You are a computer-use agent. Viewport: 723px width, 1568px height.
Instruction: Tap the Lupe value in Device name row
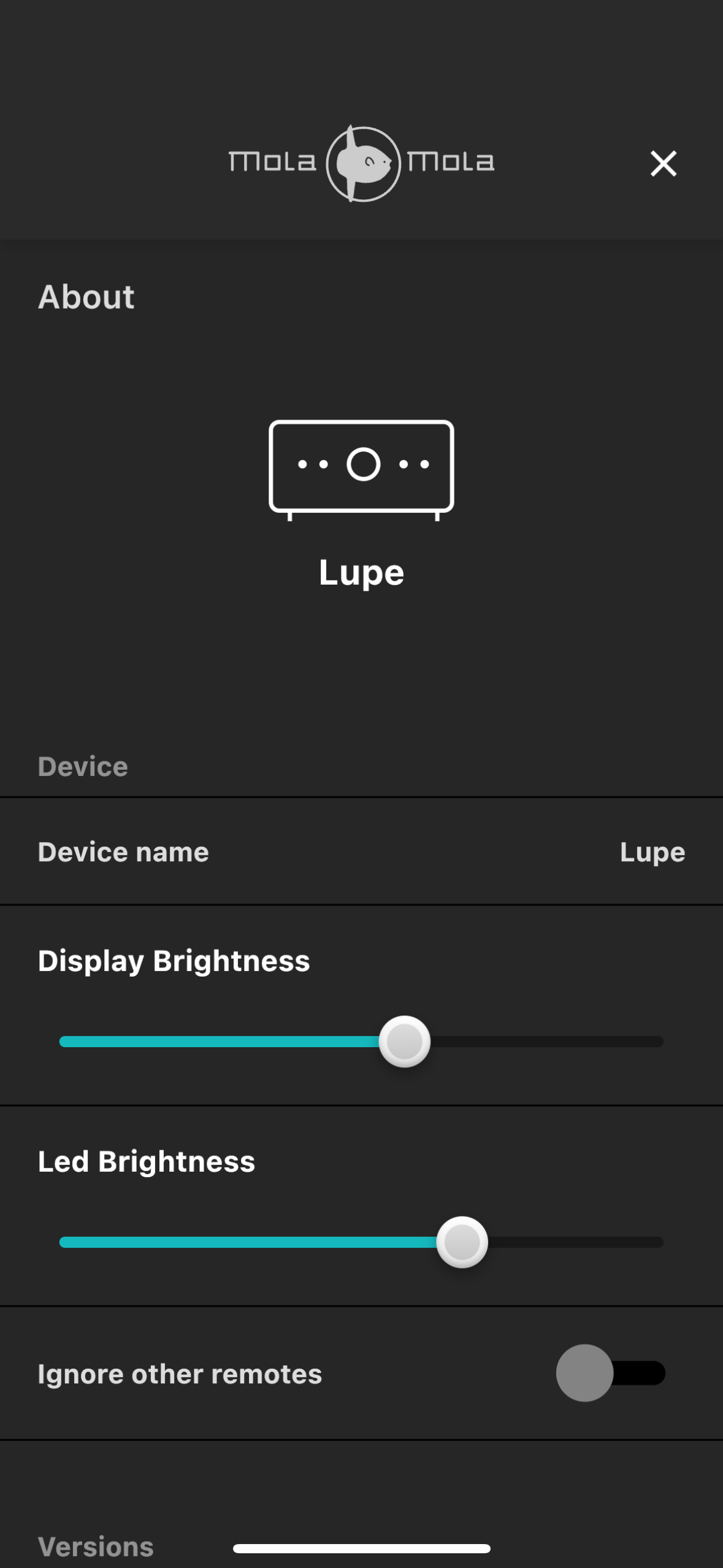[652, 852]
